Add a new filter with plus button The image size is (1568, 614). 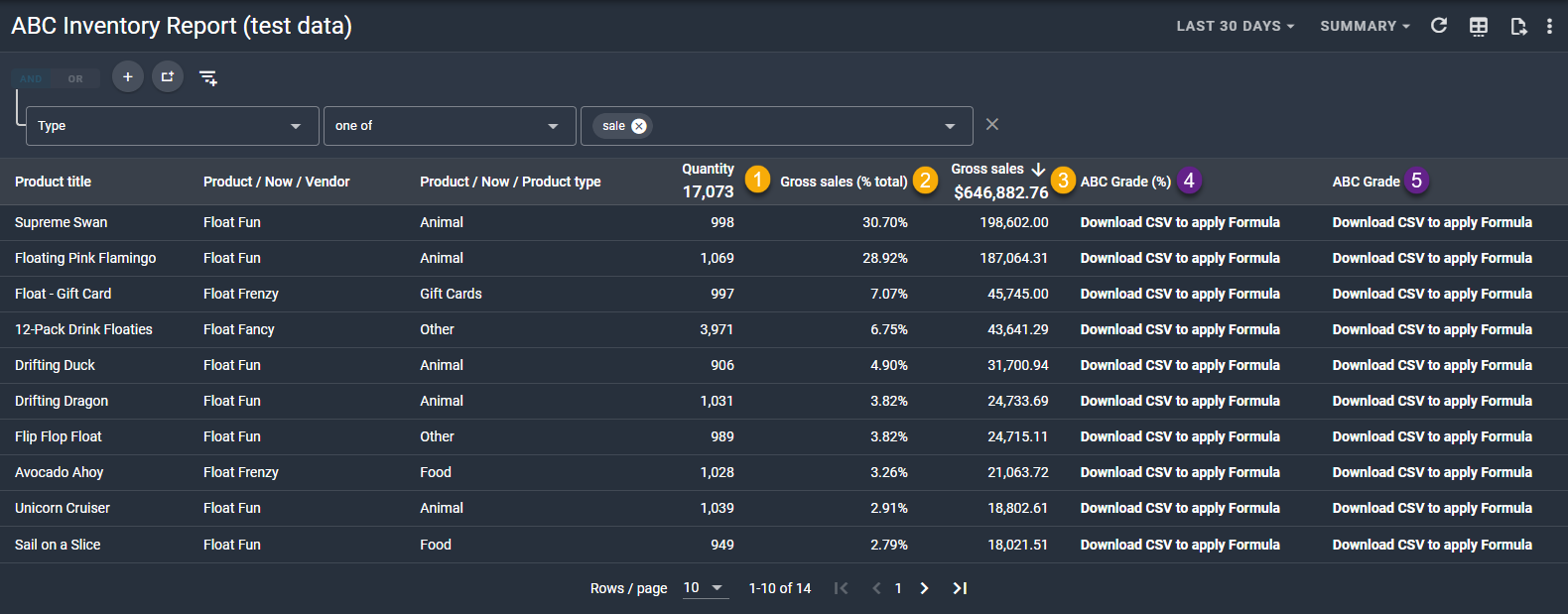(128, 76)
